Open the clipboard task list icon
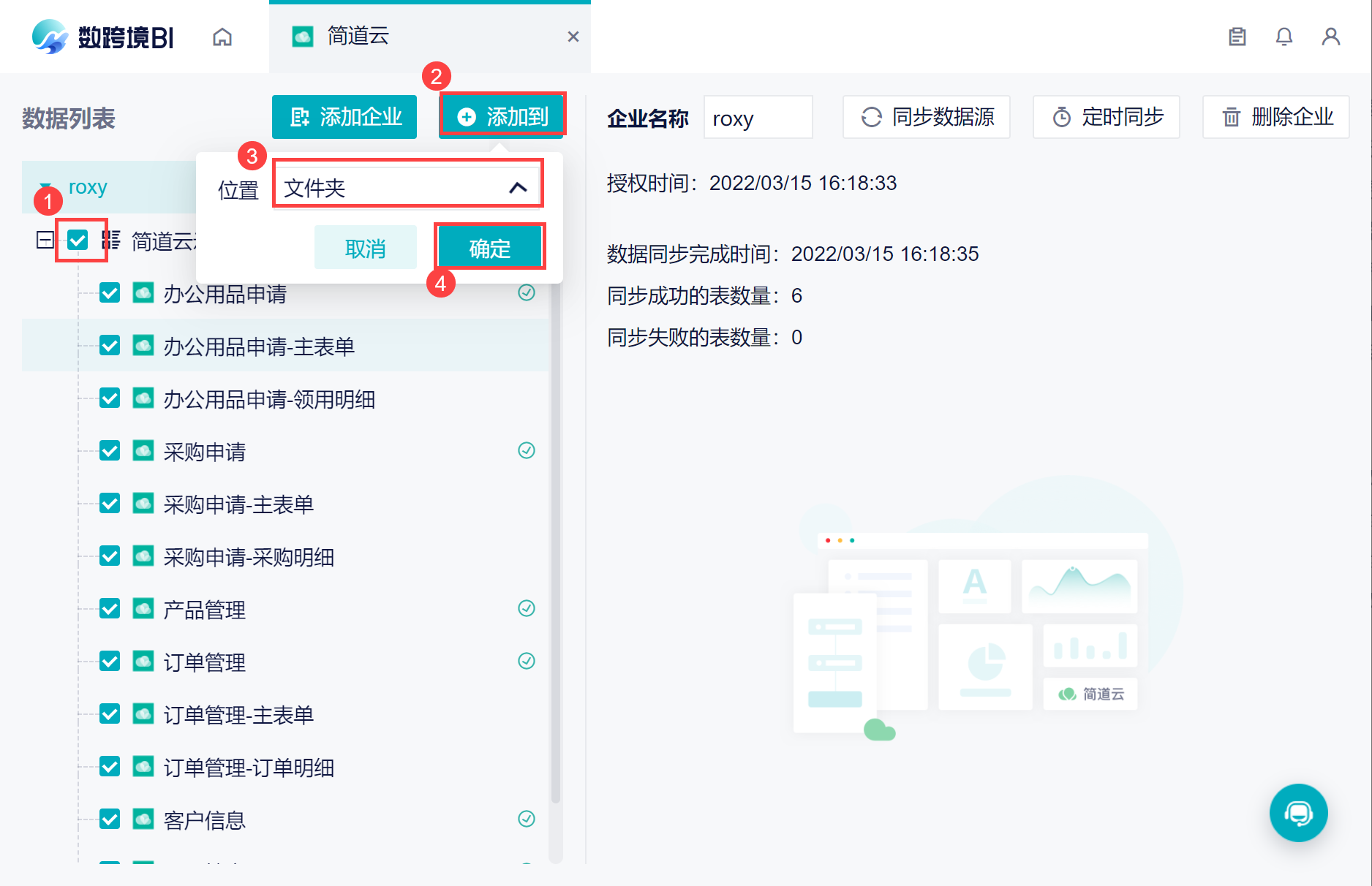The width and height of the screenshot is (1372, 886). point(1237,37)
